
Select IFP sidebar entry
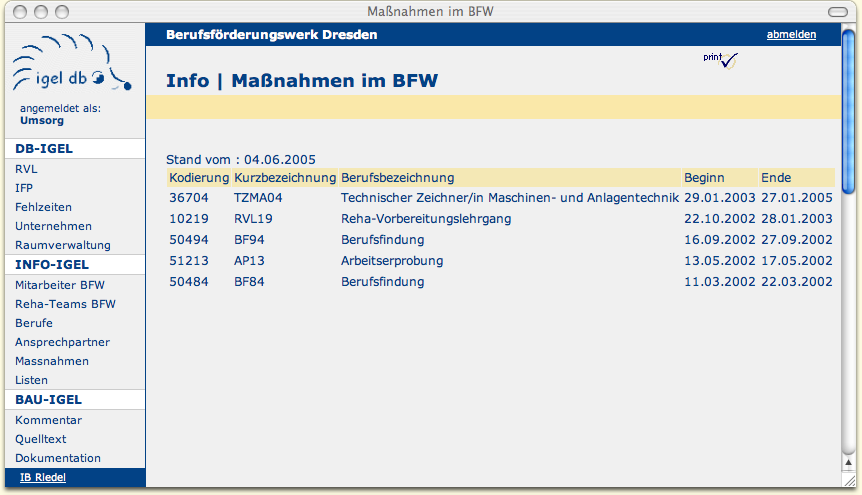pyautogui.click(x=24, y=188)
